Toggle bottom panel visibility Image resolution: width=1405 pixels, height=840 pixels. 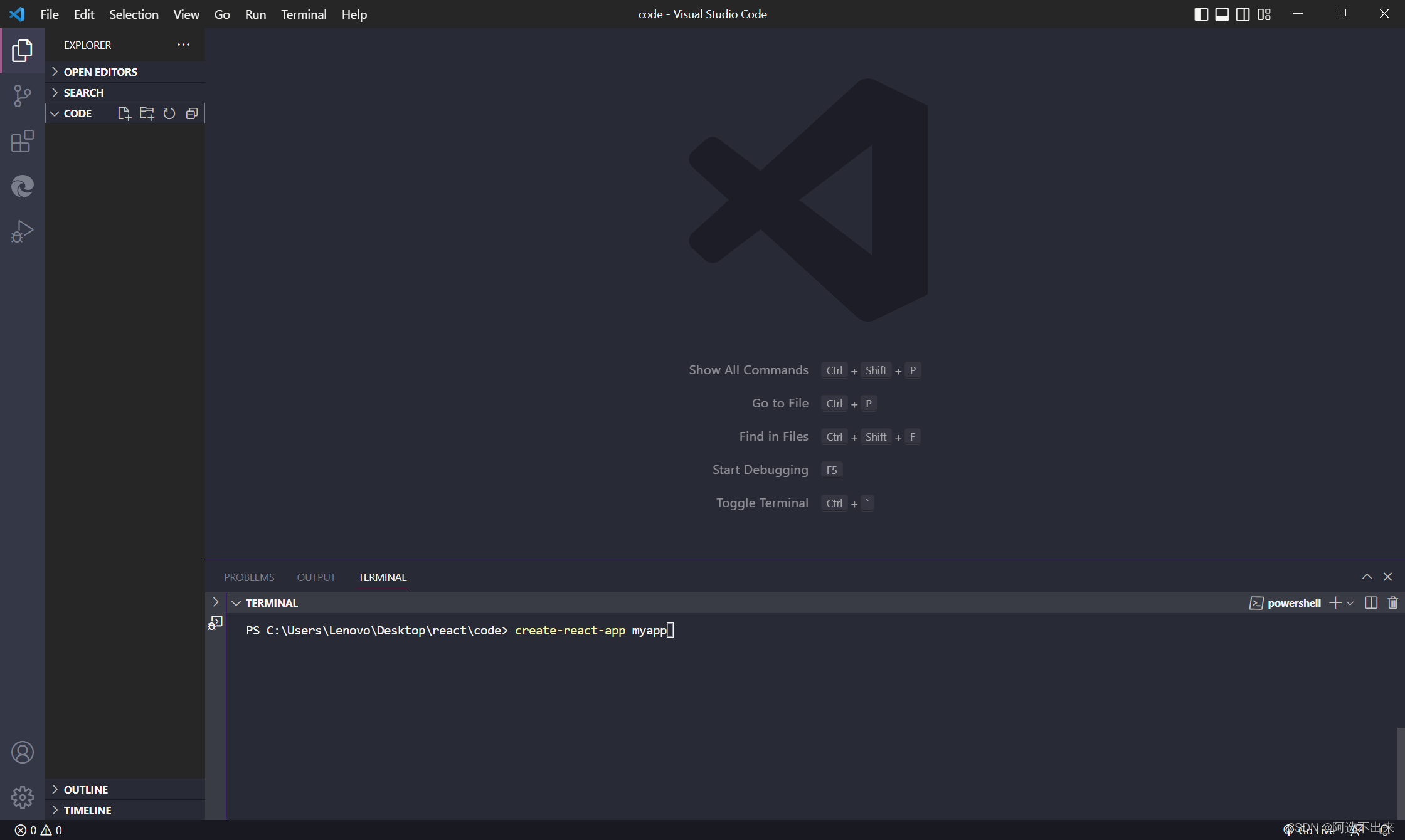[x=1222, y=14]
